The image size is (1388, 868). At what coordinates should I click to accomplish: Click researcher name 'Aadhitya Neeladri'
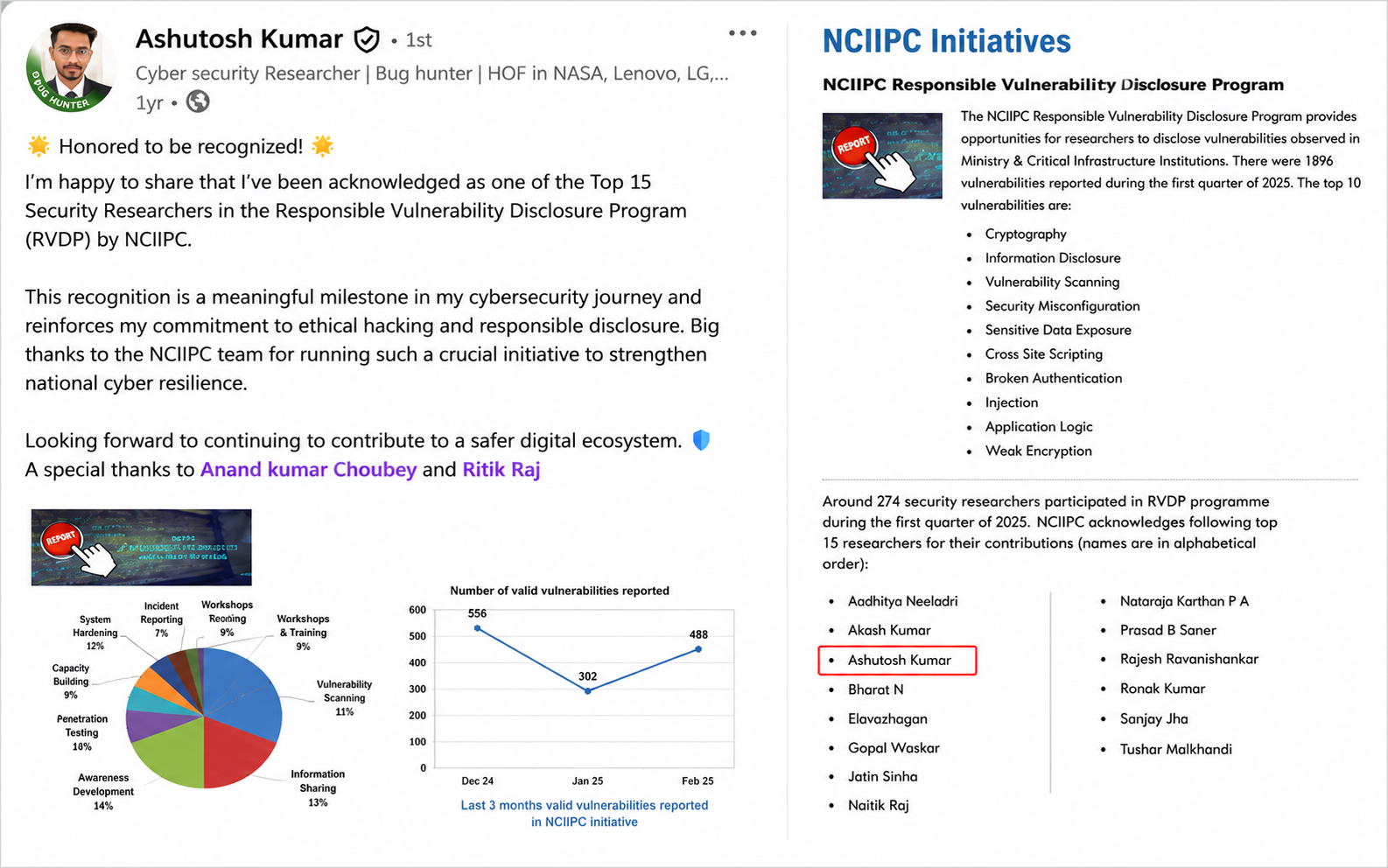point(902,601)
